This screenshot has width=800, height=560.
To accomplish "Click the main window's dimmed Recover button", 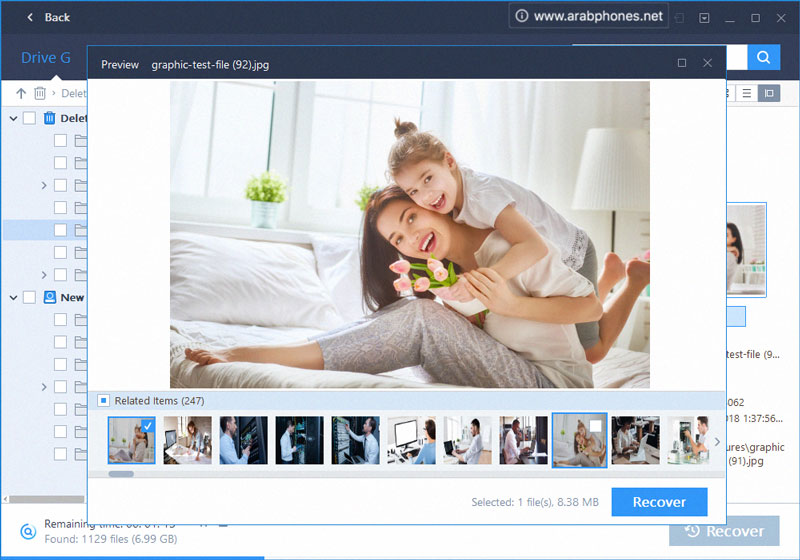I will (724, 531).
